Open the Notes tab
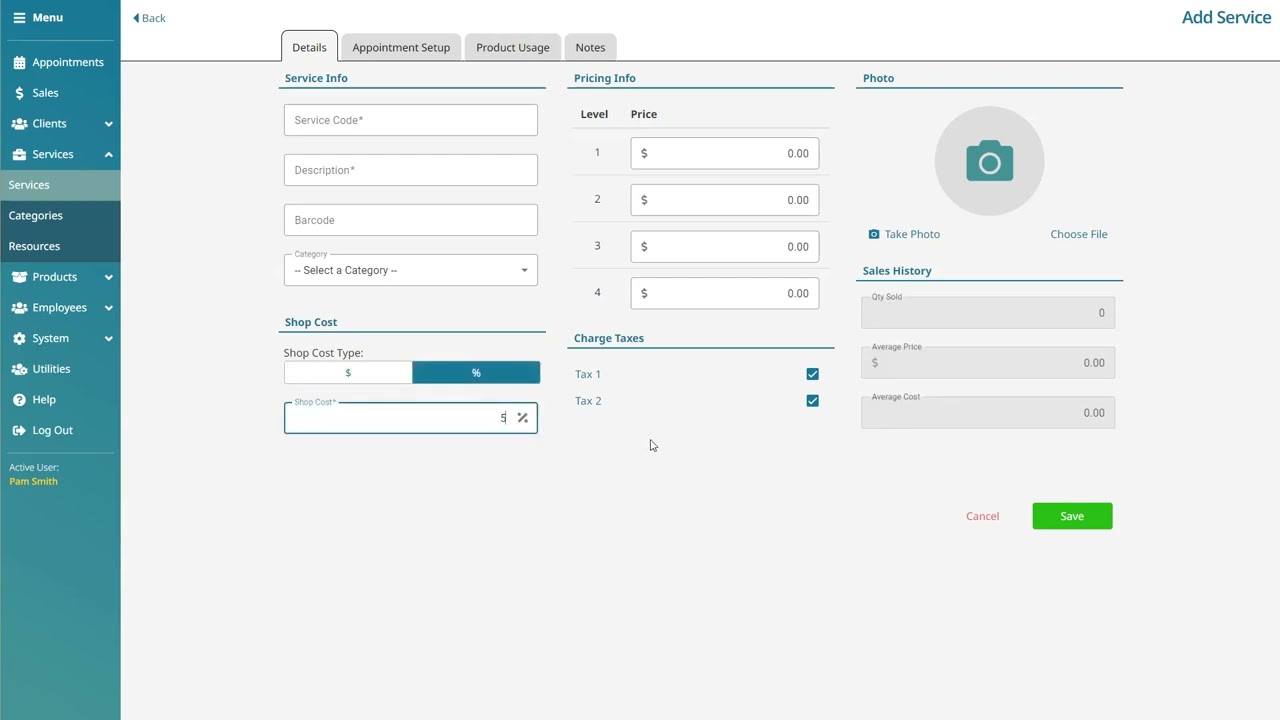This screenshot has width=1280, height=720. tap(590, 47)
